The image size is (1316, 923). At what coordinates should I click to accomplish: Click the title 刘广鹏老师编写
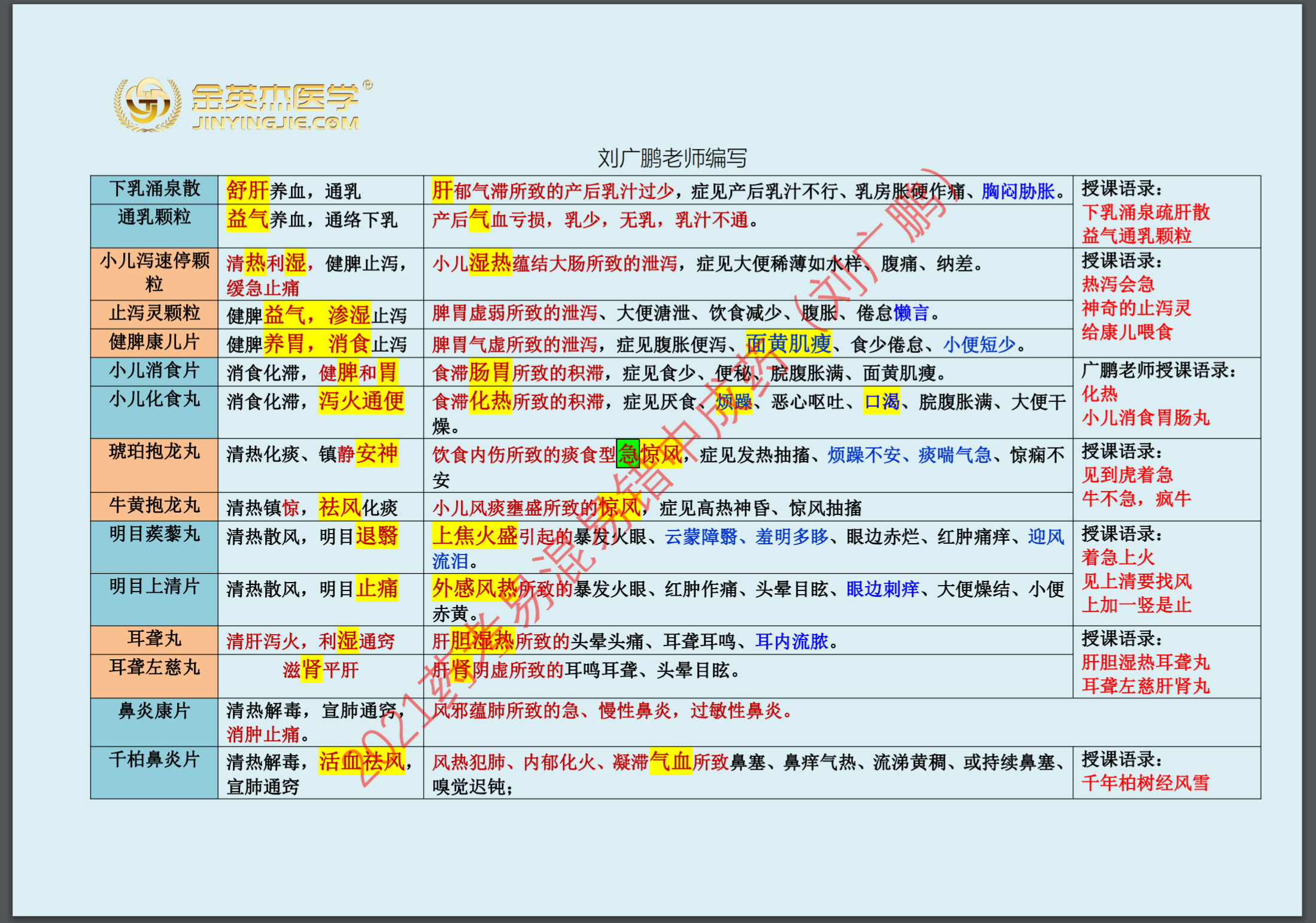[672, 158]
